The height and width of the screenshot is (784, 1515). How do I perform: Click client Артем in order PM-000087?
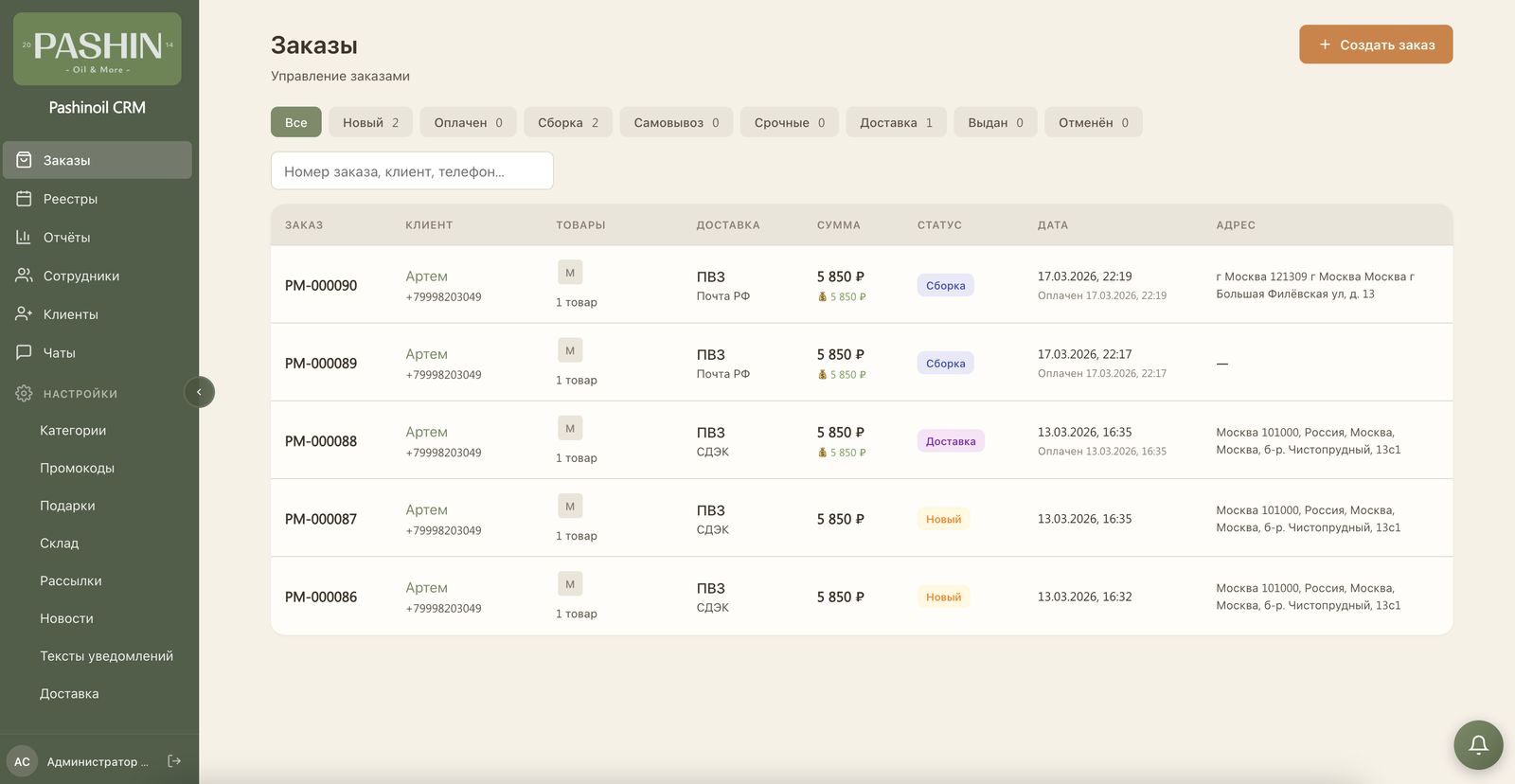pos(426,509)
